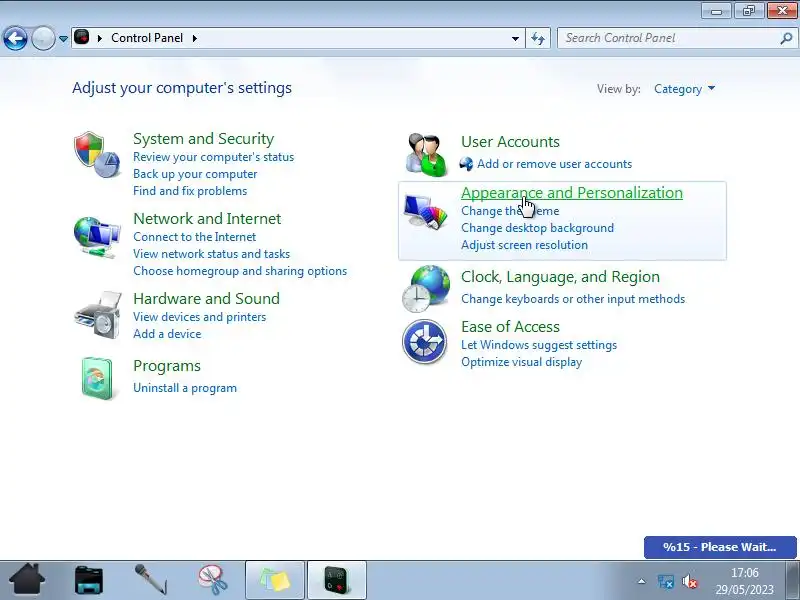Open Programs box icon
Image resolution: width=800 pixels, height=600 pixels.
[x=97, y=378]
